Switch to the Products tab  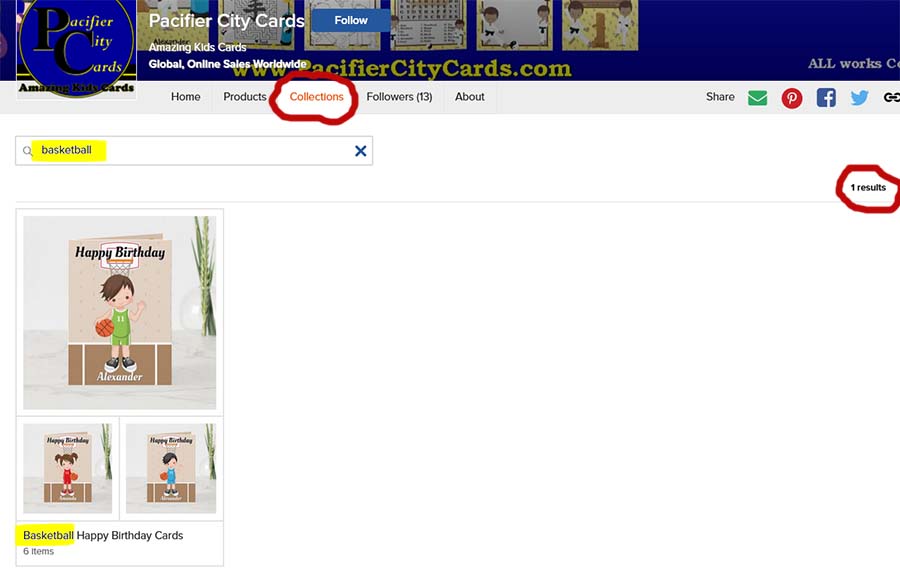point(245,96)
